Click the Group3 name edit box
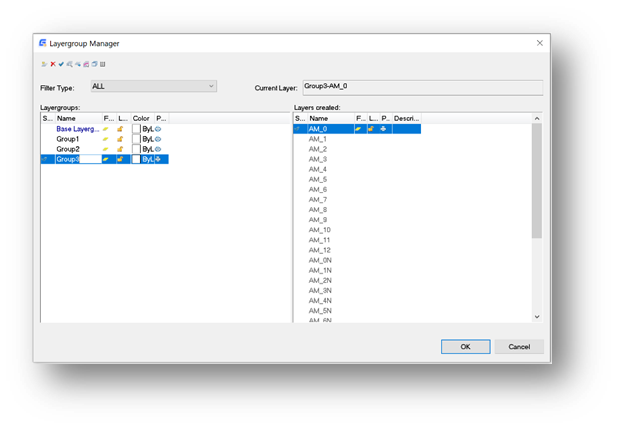 click(79, 159)
